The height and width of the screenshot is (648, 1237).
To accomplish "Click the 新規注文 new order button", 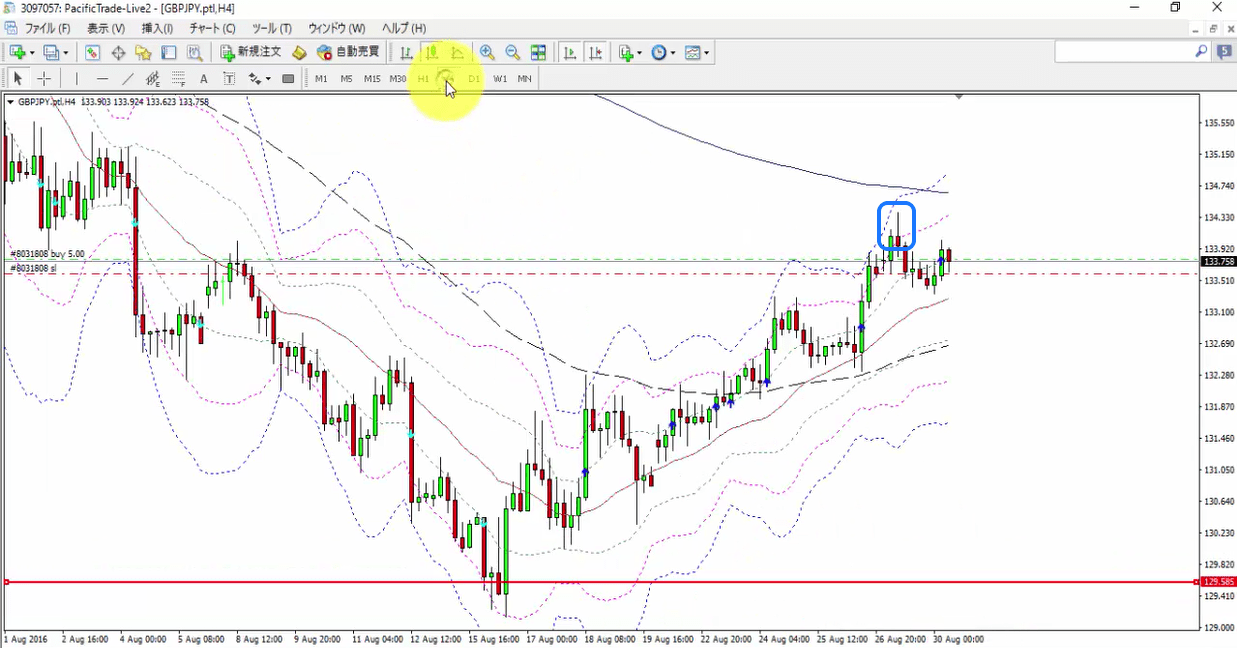I will (251, 52).
